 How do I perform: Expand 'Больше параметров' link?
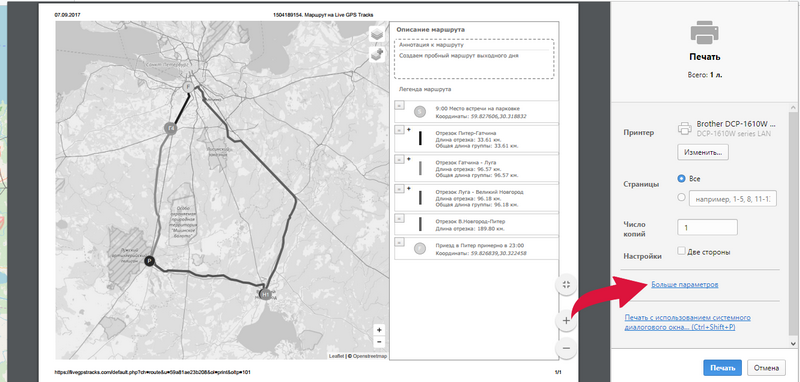click(685, 285)
